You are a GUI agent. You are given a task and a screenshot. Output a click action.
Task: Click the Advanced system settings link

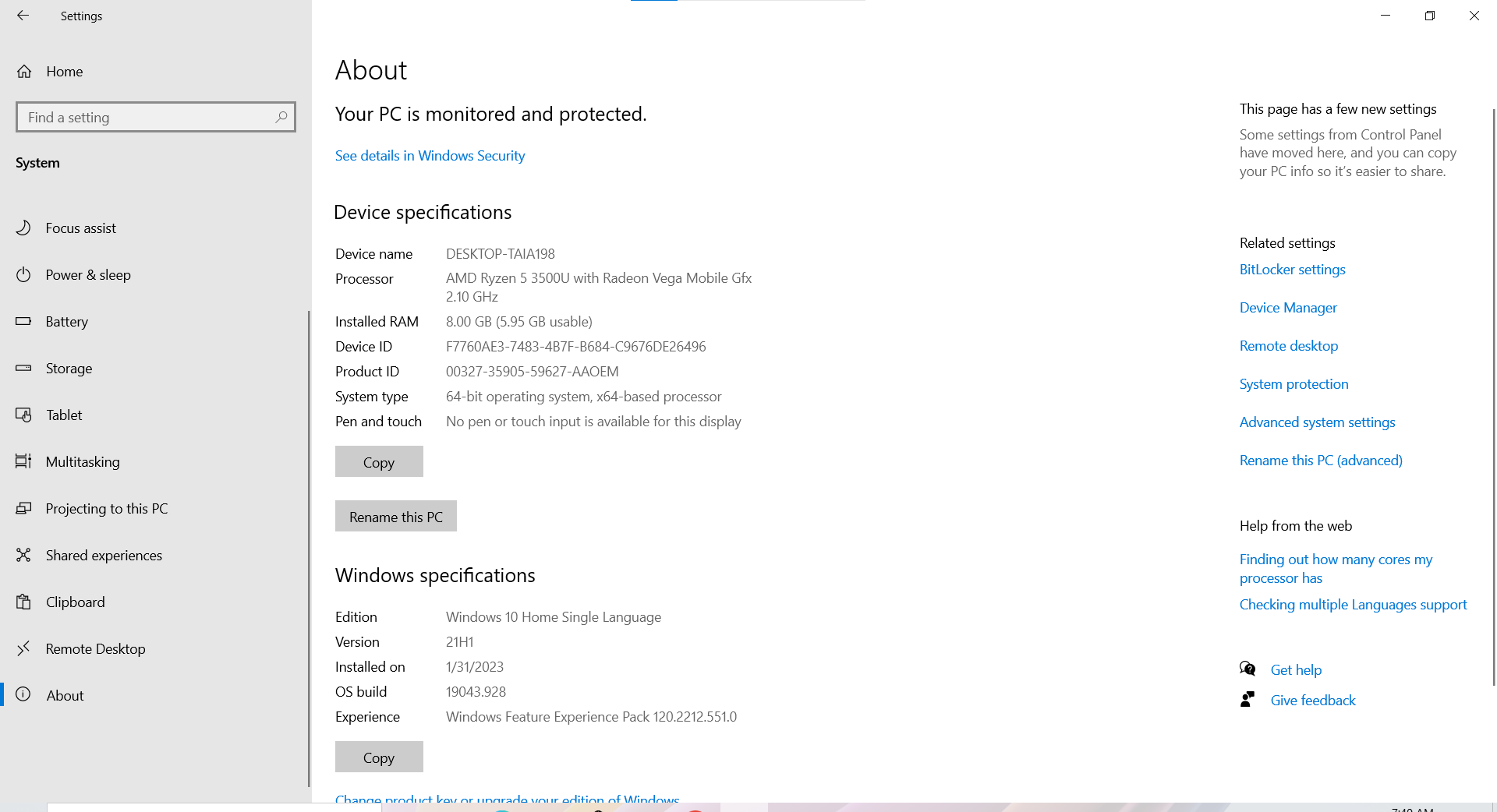(1317, 422)
